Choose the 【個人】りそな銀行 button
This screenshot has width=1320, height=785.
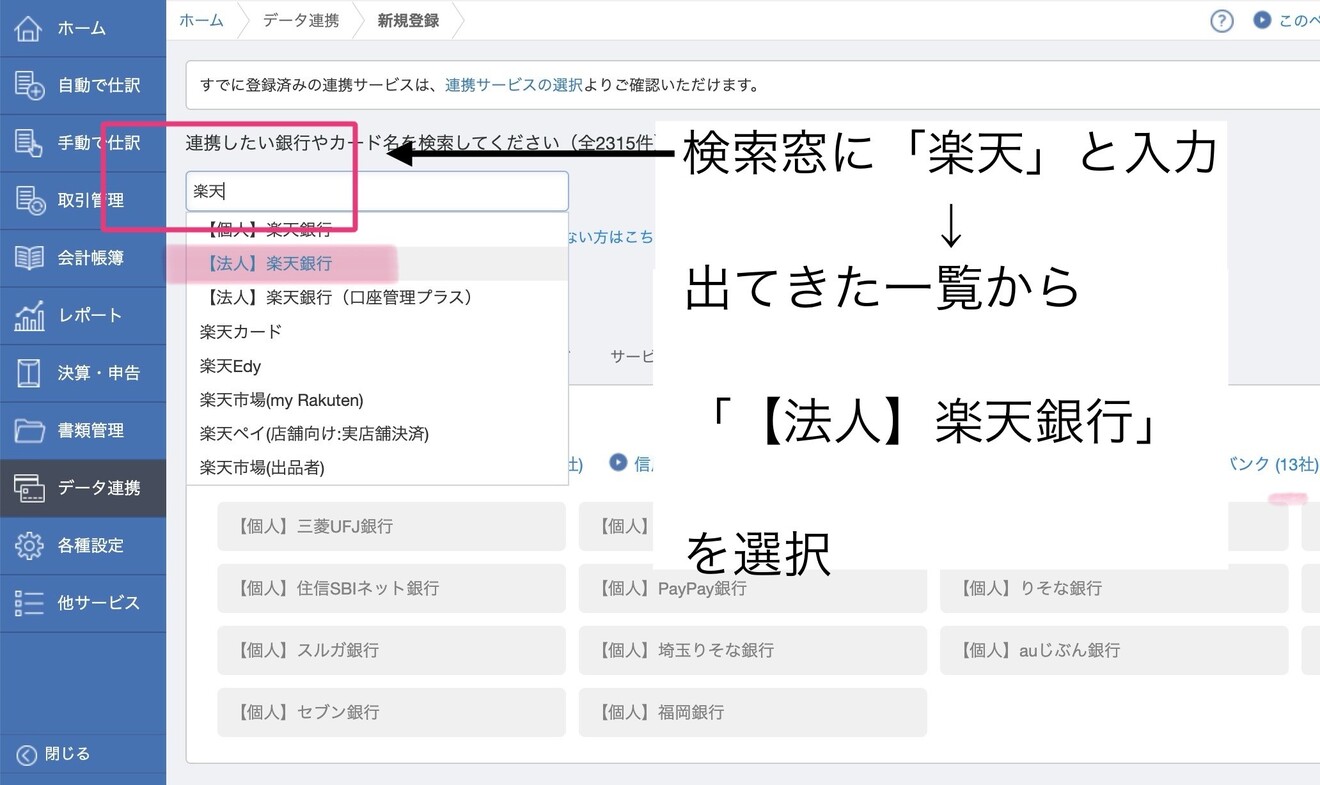coord(1114,588)
